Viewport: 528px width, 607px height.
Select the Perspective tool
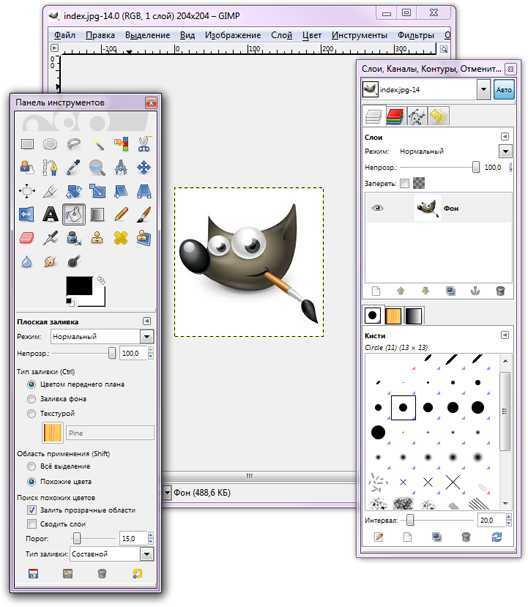144,191
